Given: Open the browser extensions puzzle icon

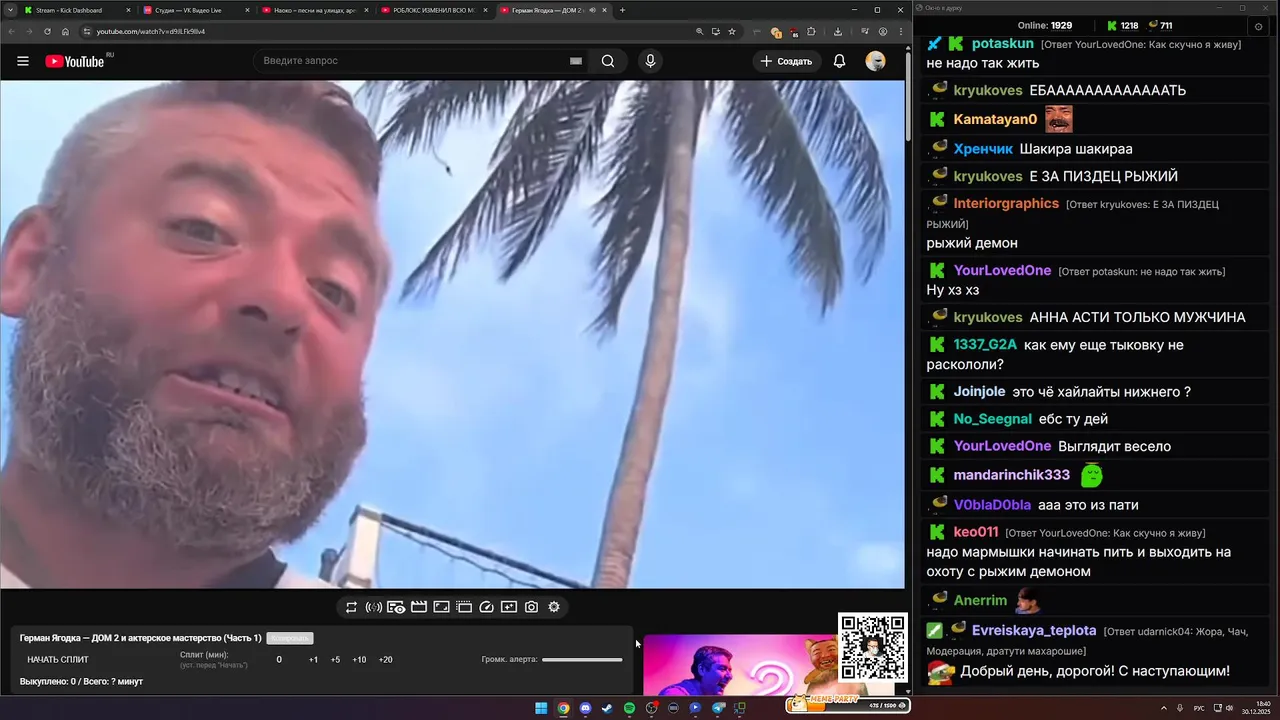Looking at the screenshot, I should [811, 31].
